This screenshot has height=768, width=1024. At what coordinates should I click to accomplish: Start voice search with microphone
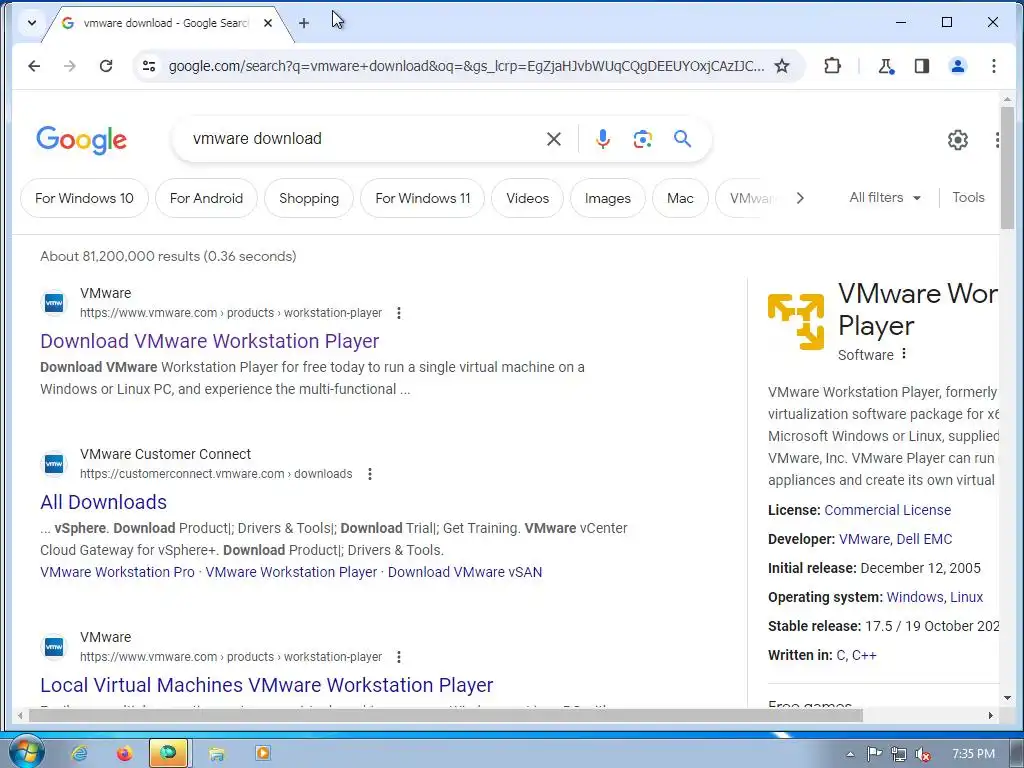603,139
